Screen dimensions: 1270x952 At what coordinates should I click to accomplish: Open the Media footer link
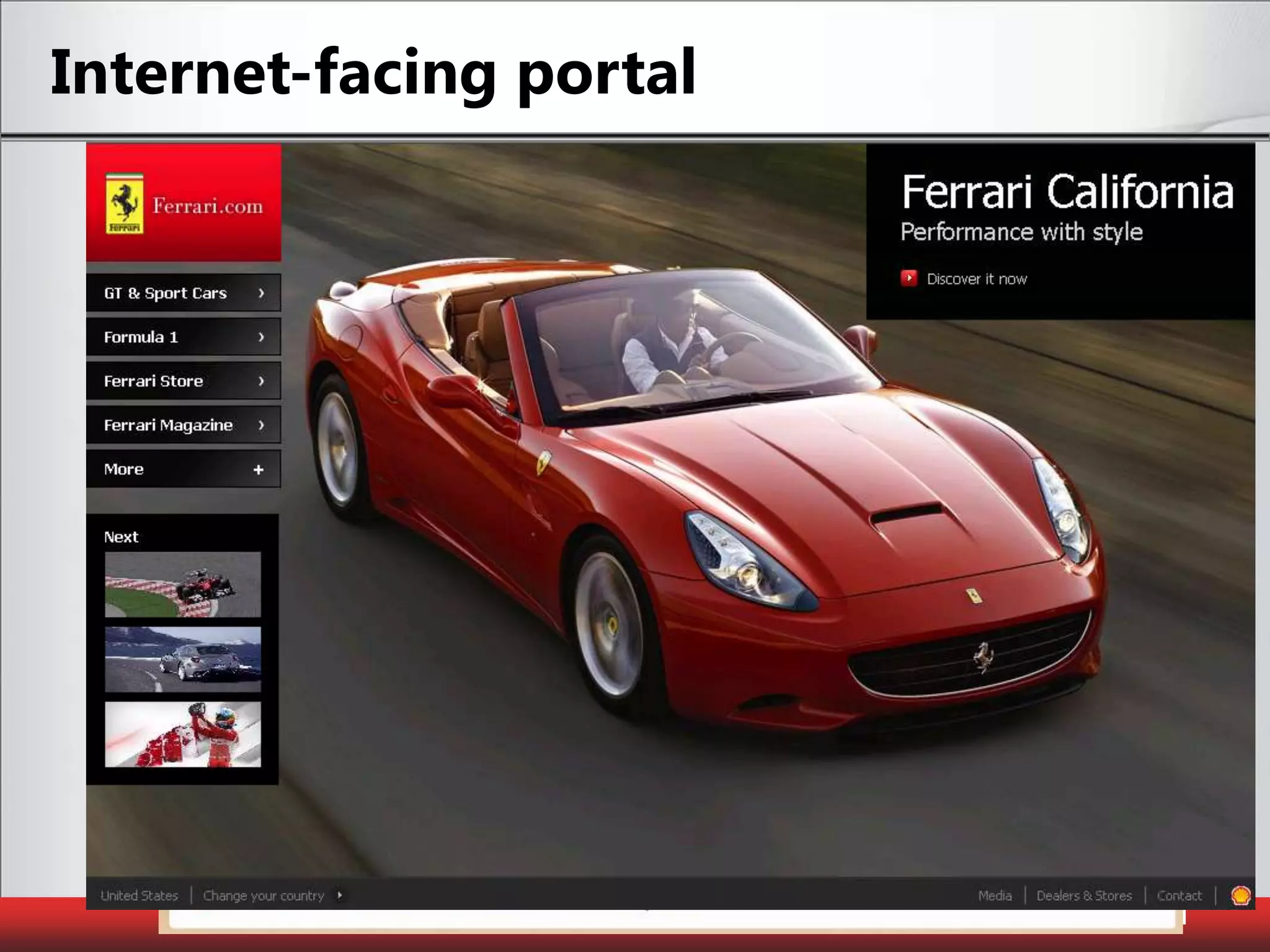995,896
